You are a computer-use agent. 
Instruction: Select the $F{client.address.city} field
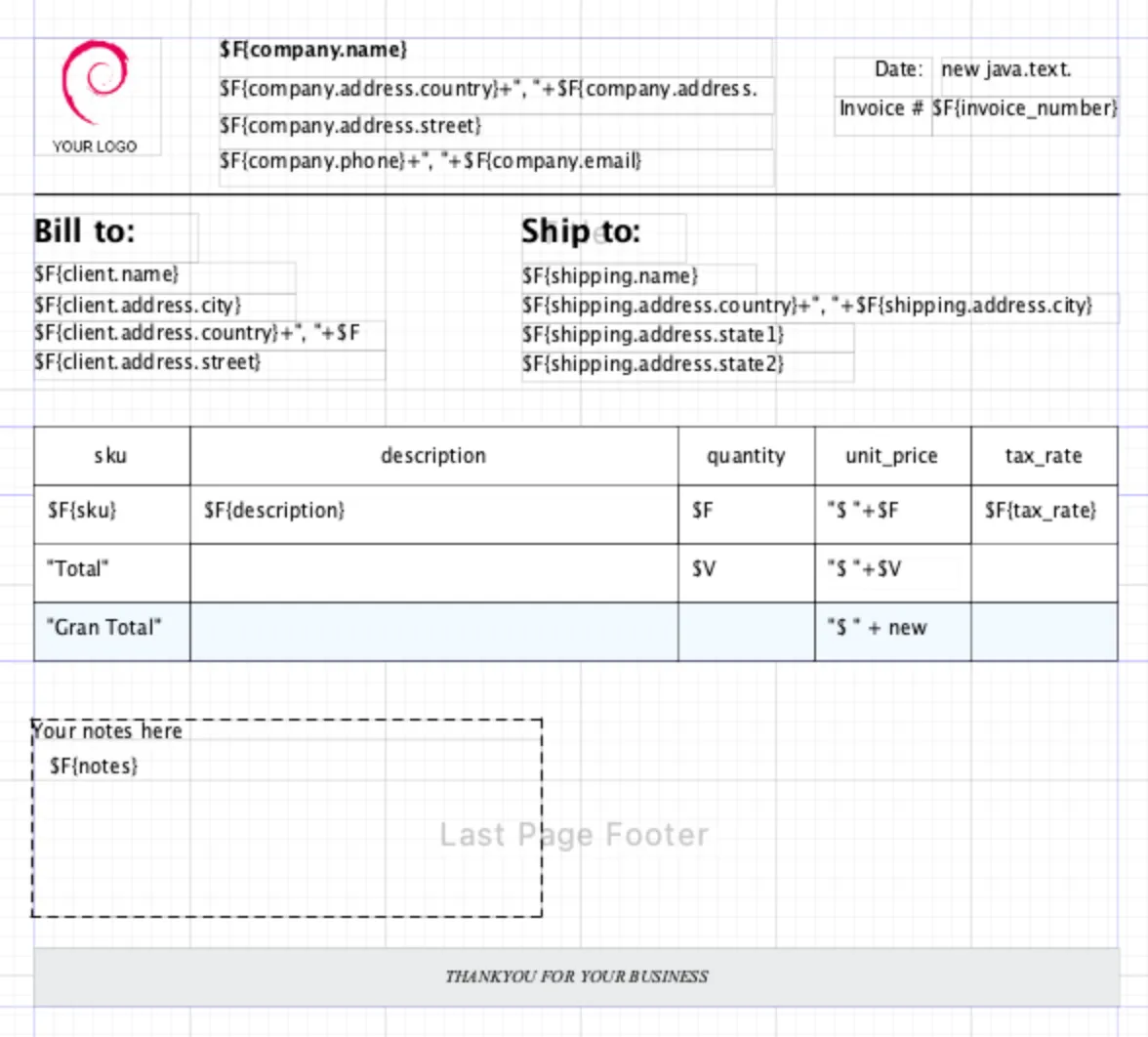(138, 306)
